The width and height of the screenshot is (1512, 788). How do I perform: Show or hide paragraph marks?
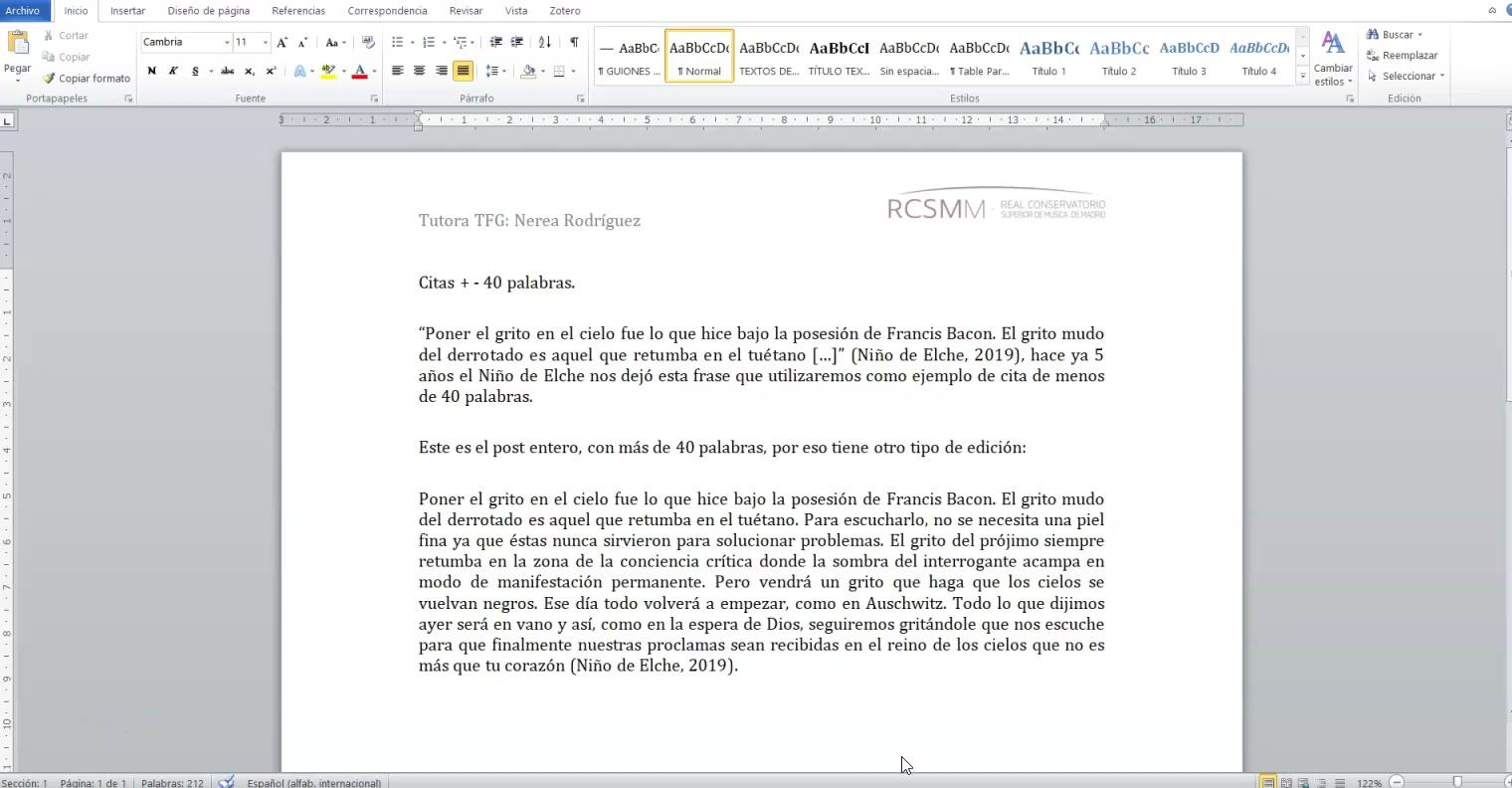coord(574,43)
